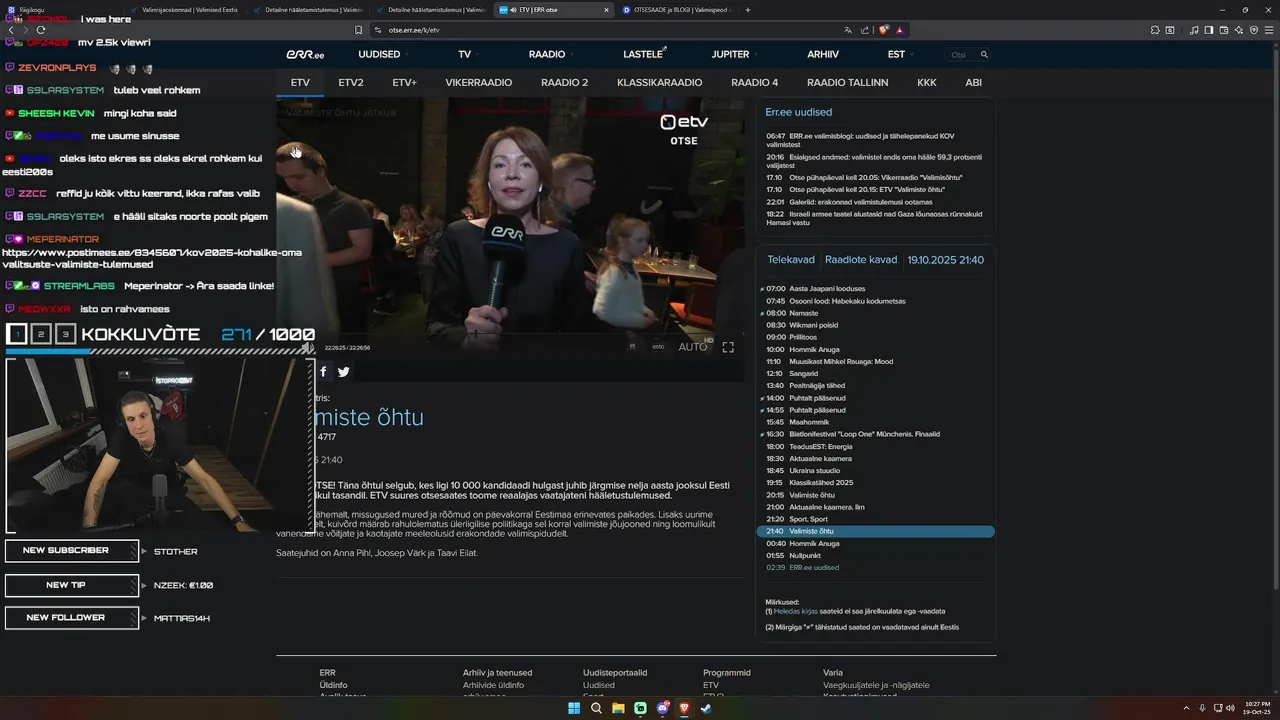1280x720 pixels.
Task: Open the Brave Shields icon
Action: click(884, 30)
